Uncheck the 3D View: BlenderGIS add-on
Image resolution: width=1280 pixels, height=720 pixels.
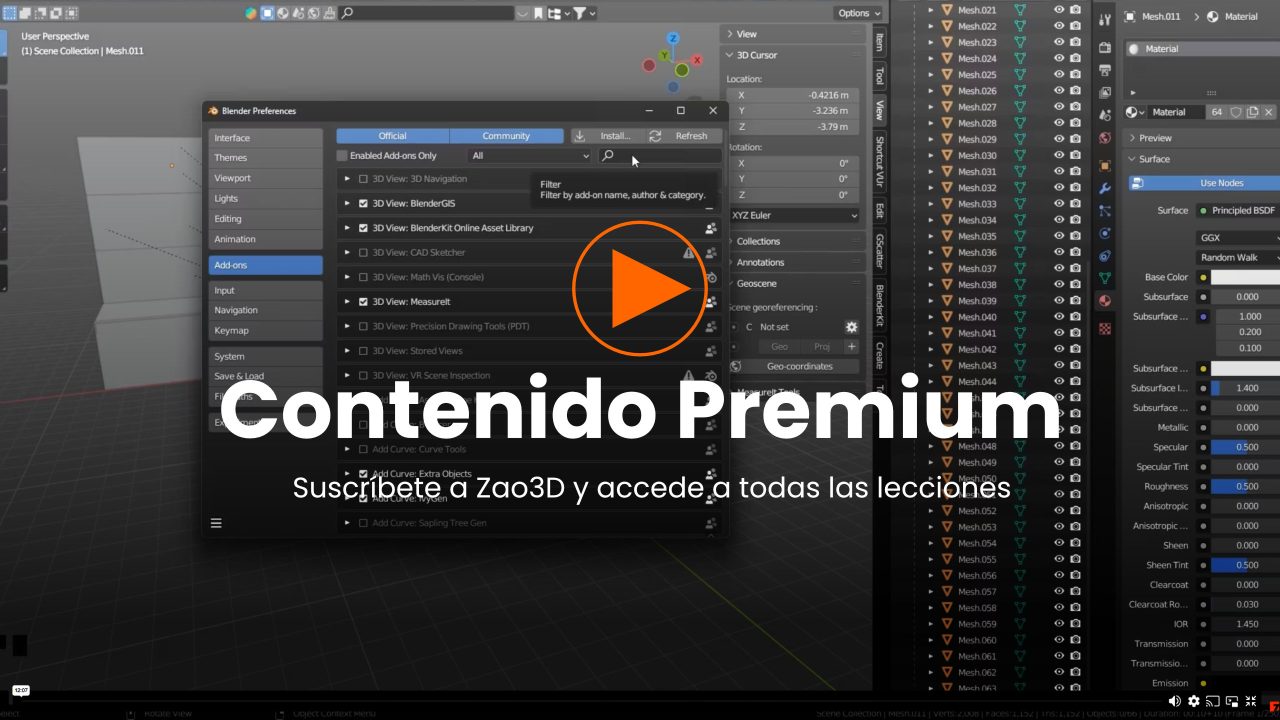pyautogui.click(x=363, y=204)
